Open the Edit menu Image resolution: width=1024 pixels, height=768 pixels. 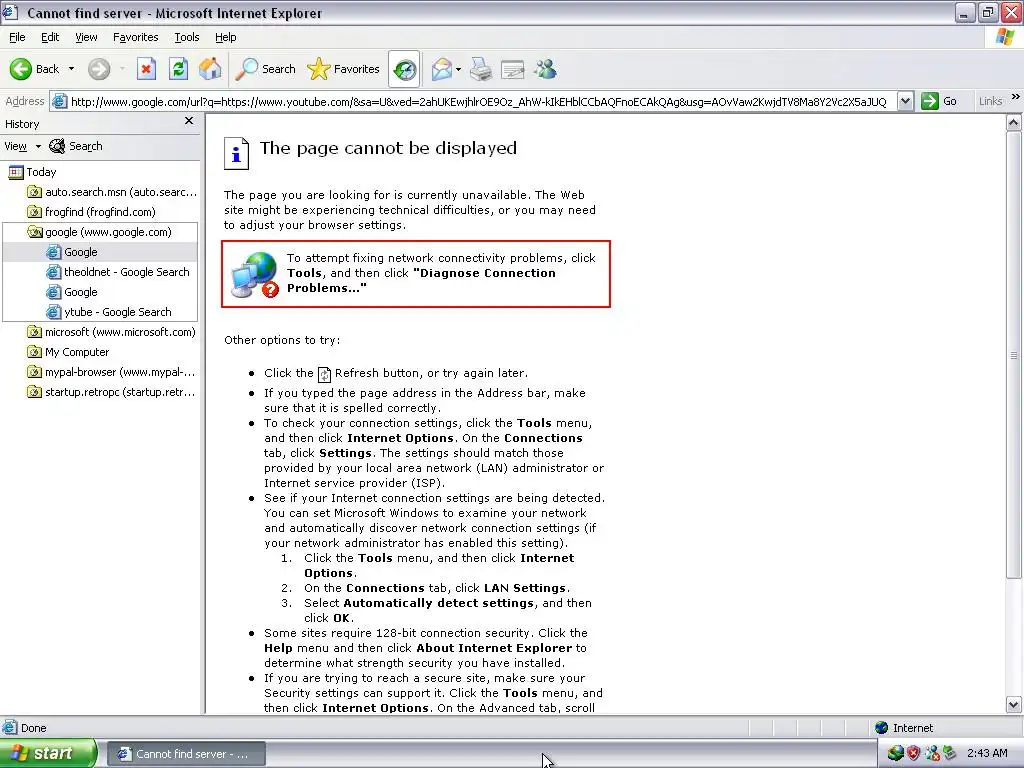50,37
